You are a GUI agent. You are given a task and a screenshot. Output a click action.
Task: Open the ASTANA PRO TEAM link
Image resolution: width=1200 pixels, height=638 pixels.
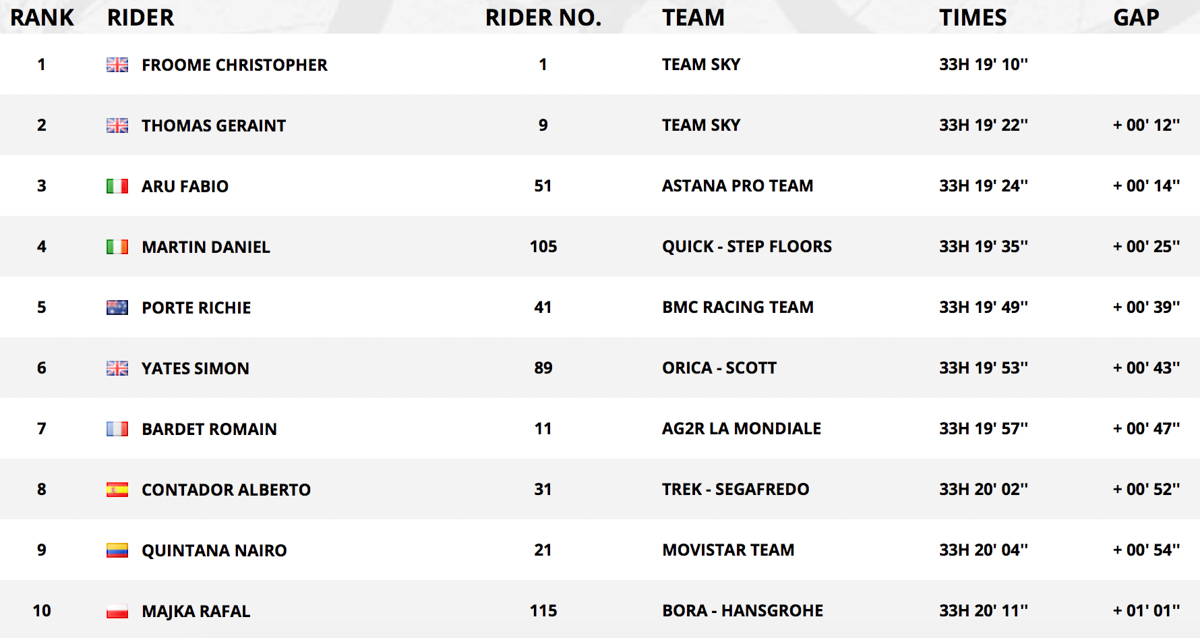click(738, 186)
